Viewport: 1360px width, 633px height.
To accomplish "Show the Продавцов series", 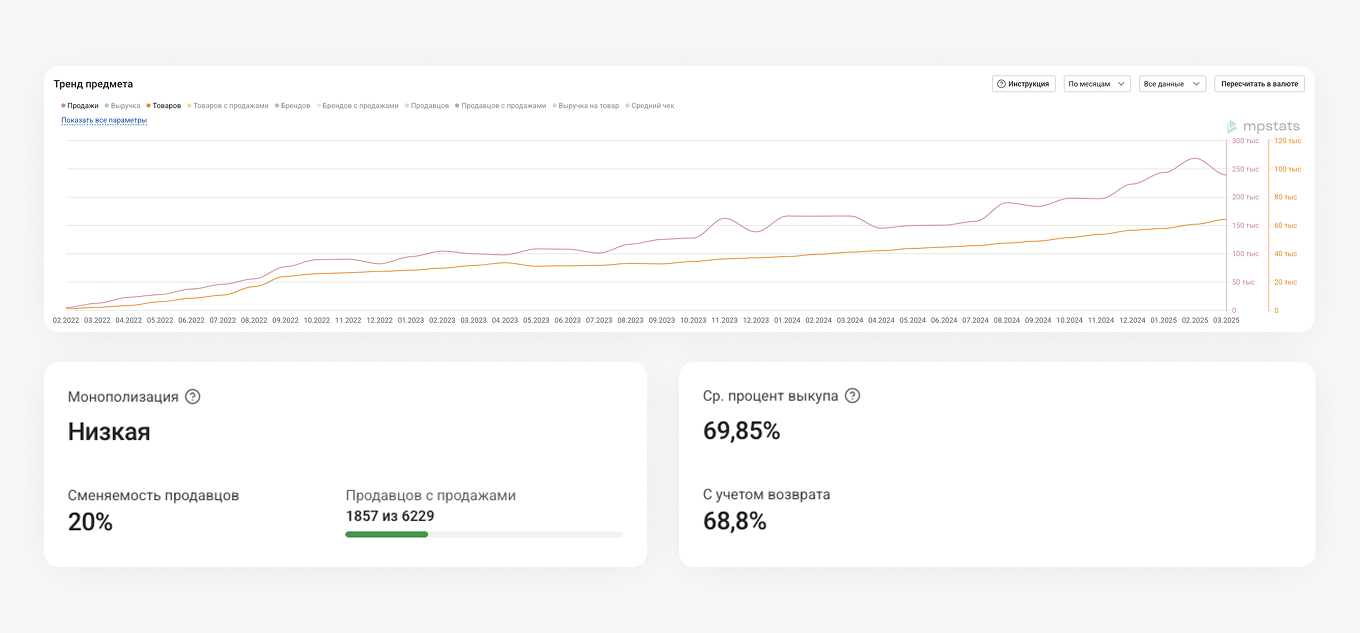I will click(x=428, y=105).
